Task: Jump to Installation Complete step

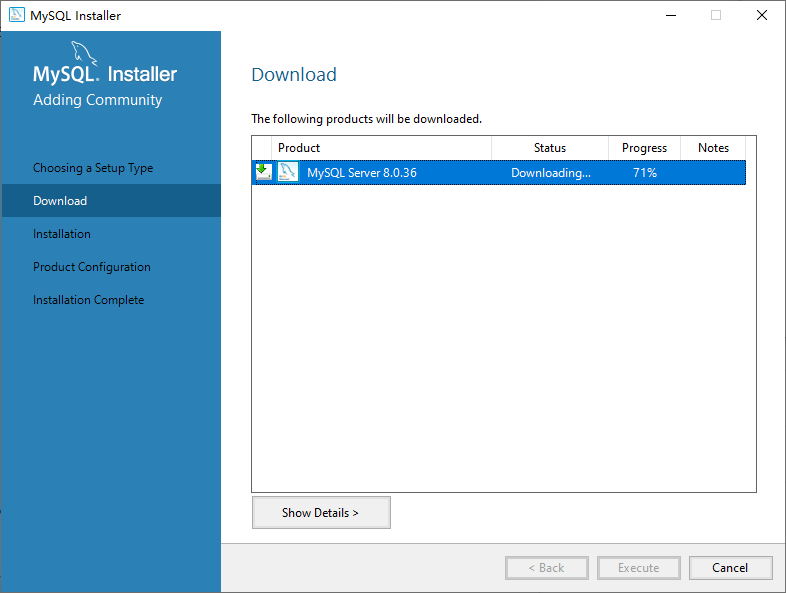Action: click(89, 300)
